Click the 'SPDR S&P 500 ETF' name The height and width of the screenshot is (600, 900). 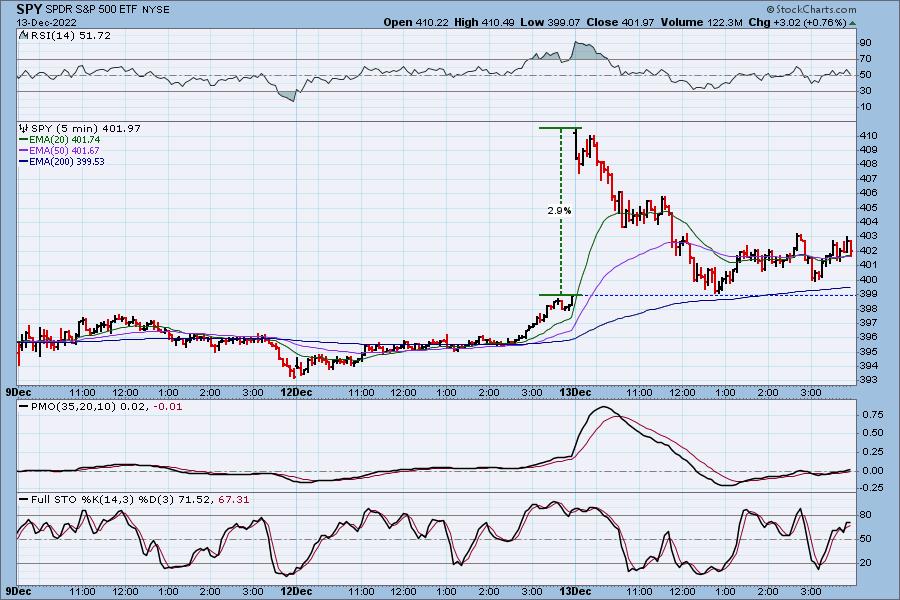91,10
